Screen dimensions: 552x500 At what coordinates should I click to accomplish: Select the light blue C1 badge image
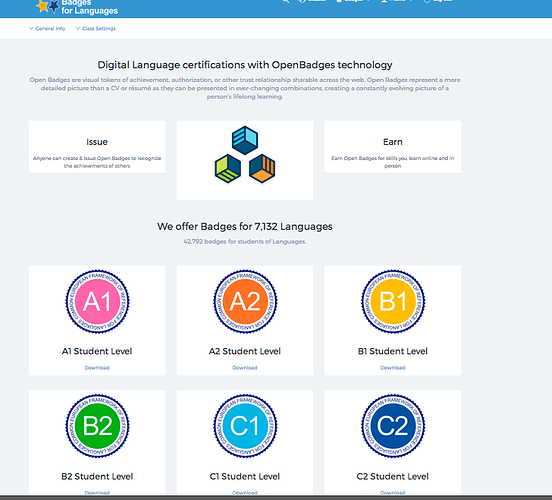click(245, 426)
